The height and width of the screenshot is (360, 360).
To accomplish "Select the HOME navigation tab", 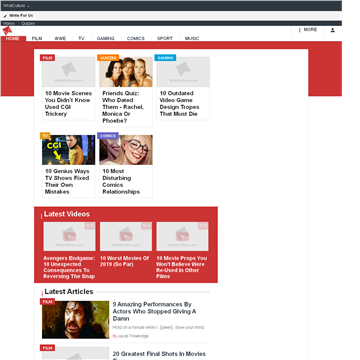I will pyautogui.click(x=13, y=38).
